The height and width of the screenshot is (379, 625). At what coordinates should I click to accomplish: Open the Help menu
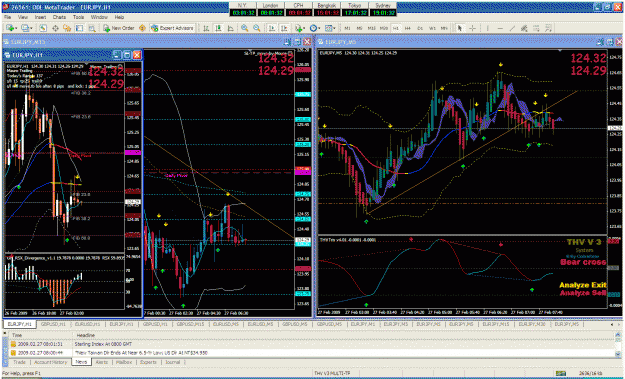[119, 17]
